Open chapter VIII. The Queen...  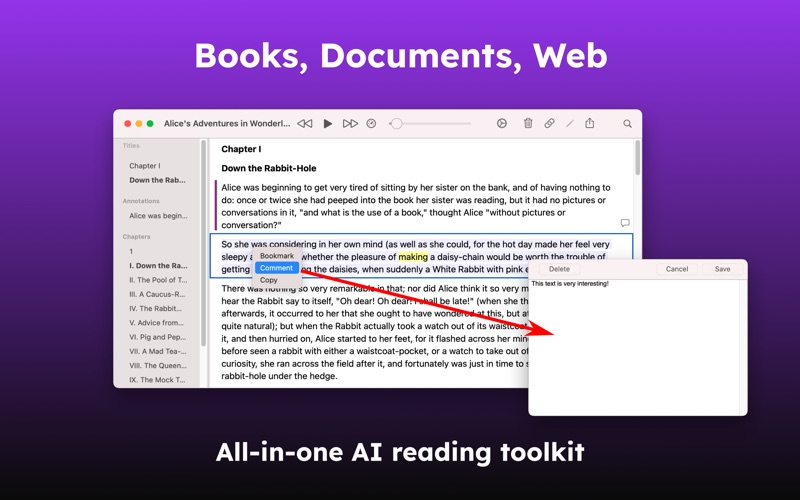tap(158, 366)
